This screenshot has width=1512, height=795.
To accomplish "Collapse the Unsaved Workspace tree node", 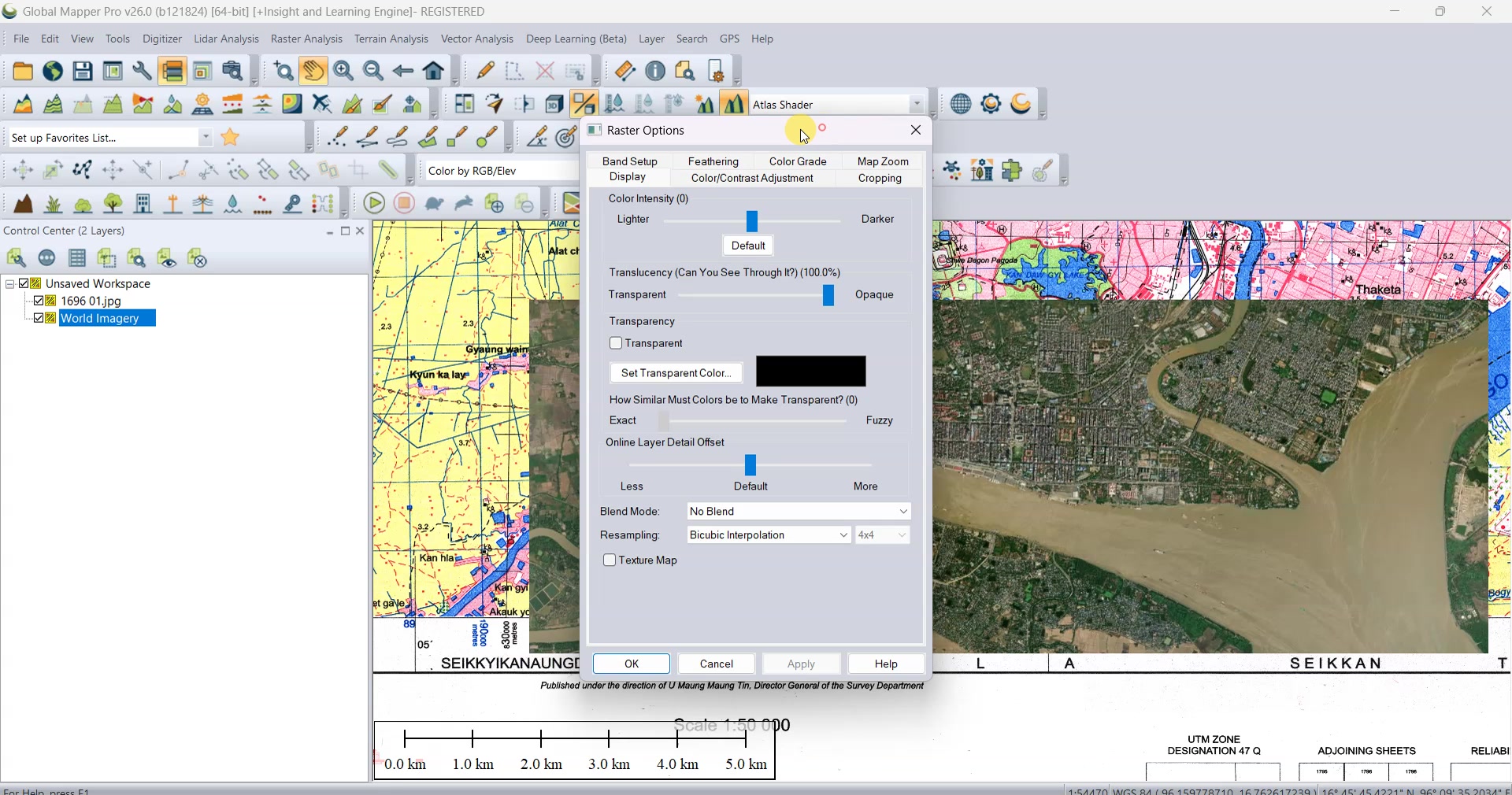I will coord(9,283).
